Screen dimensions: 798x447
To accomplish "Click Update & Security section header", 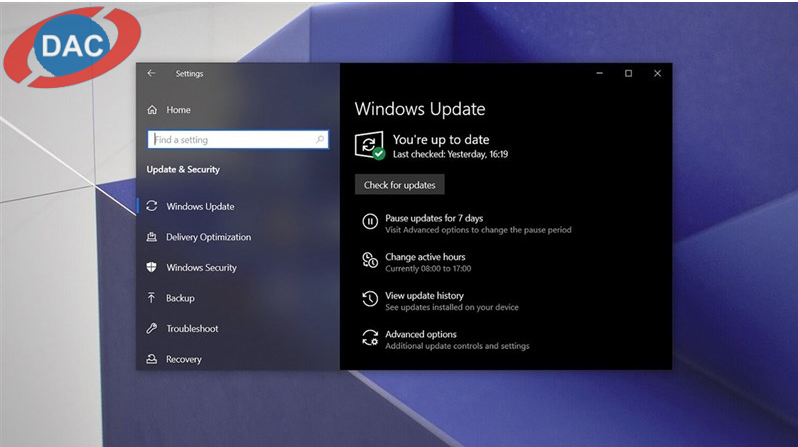I will 183,169.
